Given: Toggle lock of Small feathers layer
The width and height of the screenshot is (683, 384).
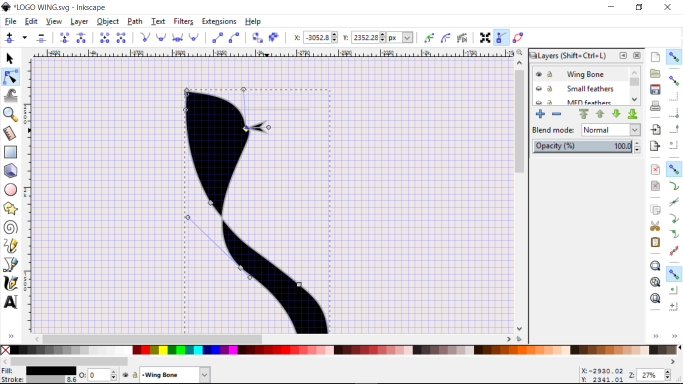Looking at the screenshot, I should (550, 89).
